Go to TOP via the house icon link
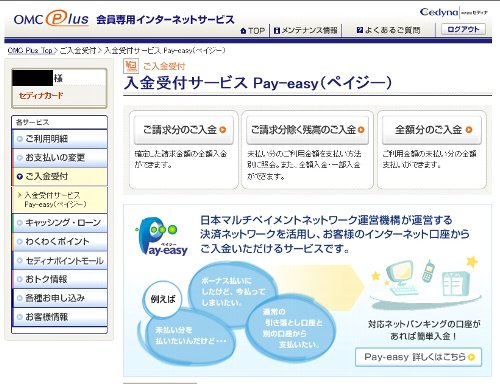The image size is (500, 384). click(253, 31)
